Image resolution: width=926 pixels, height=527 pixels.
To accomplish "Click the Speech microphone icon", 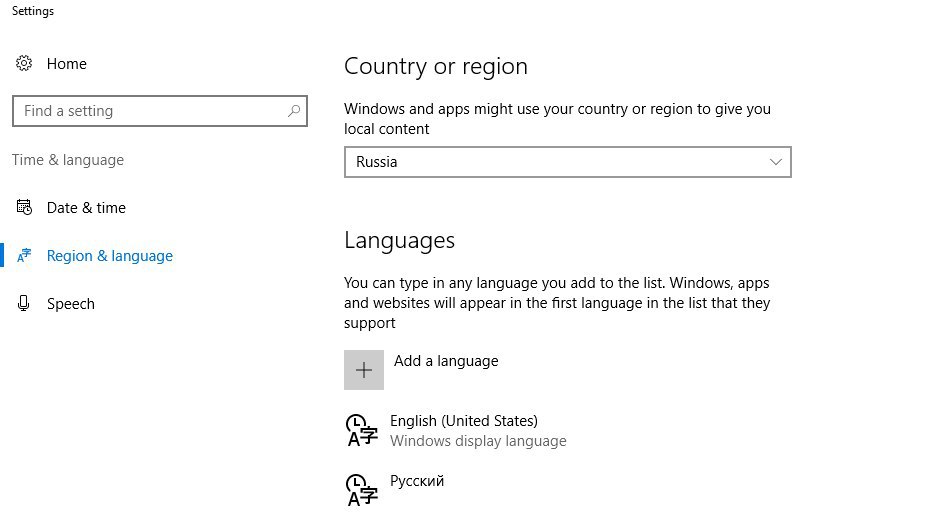I will [x=24, y=303].
